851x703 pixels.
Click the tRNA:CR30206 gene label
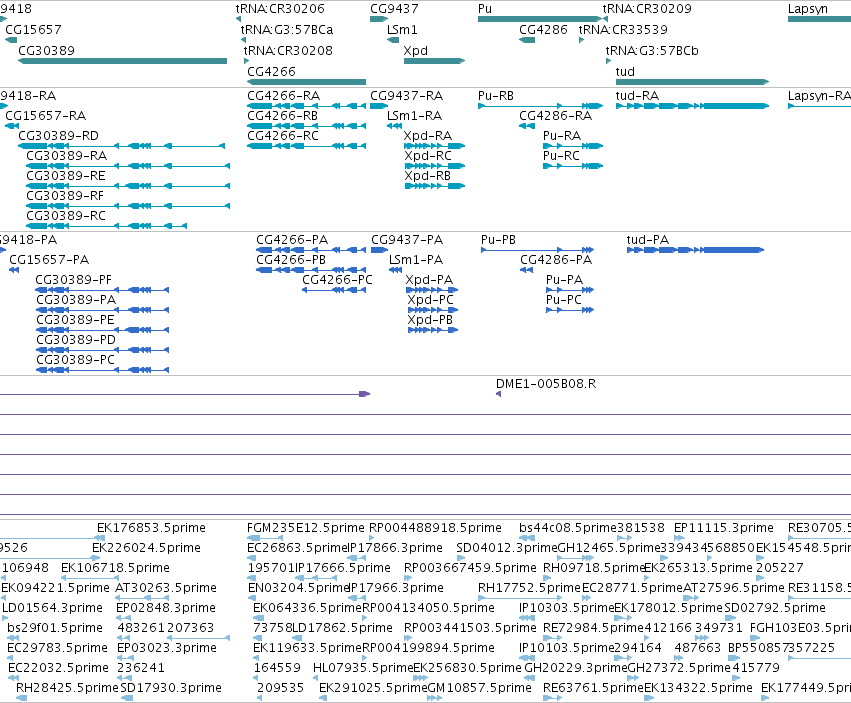pyautogui.click(x=280, y=9)
